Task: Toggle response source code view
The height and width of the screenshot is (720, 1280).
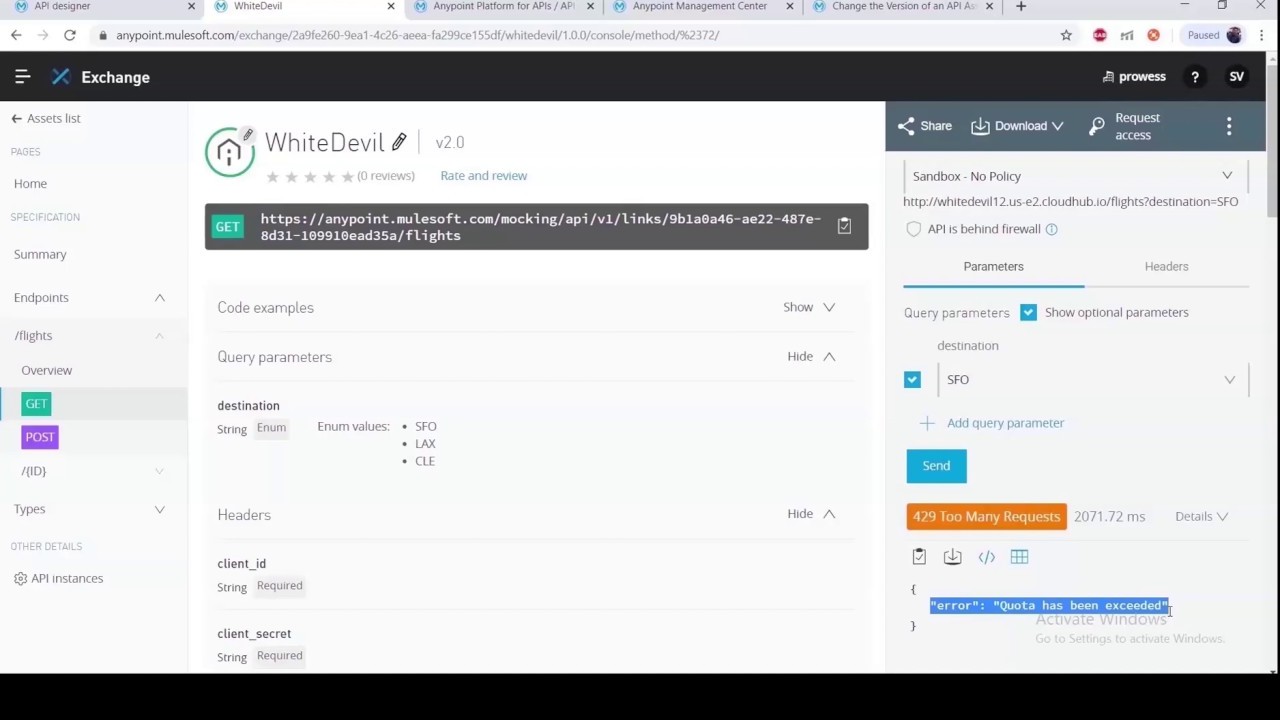Action: coord(986,557)
